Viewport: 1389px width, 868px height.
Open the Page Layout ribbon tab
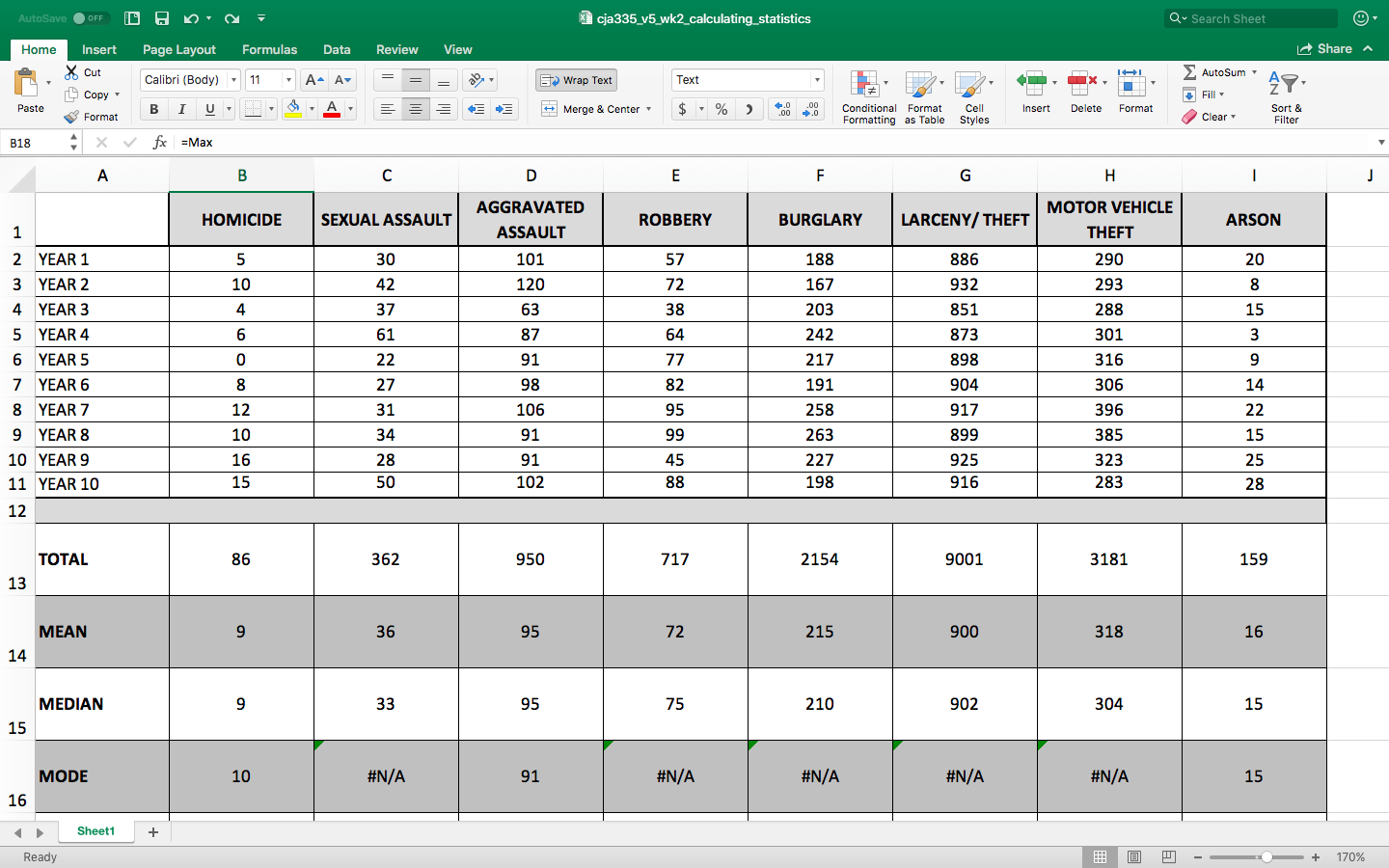click(179, 49)
